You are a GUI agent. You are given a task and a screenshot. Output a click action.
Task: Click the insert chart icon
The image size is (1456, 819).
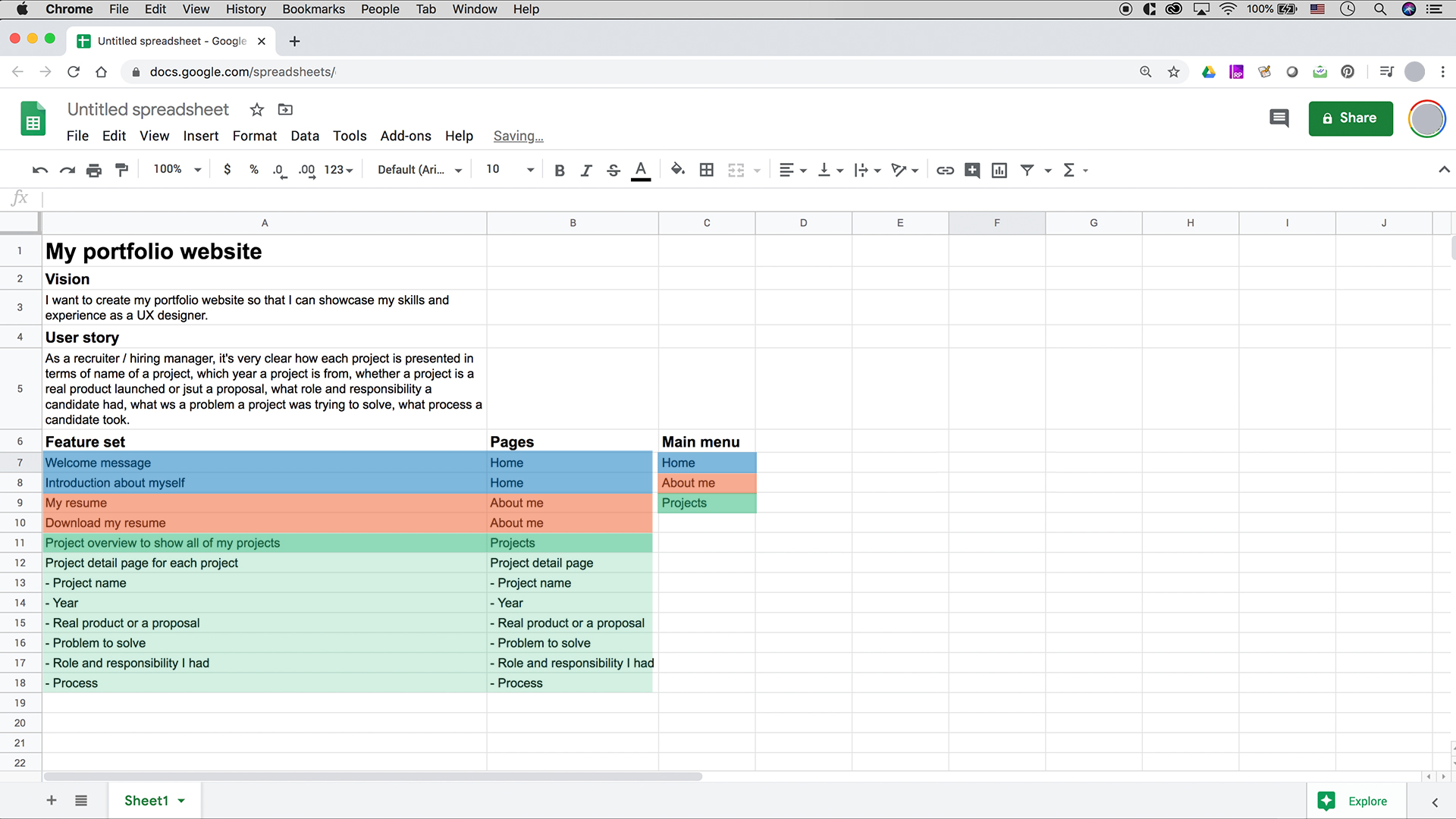point(999,170)
